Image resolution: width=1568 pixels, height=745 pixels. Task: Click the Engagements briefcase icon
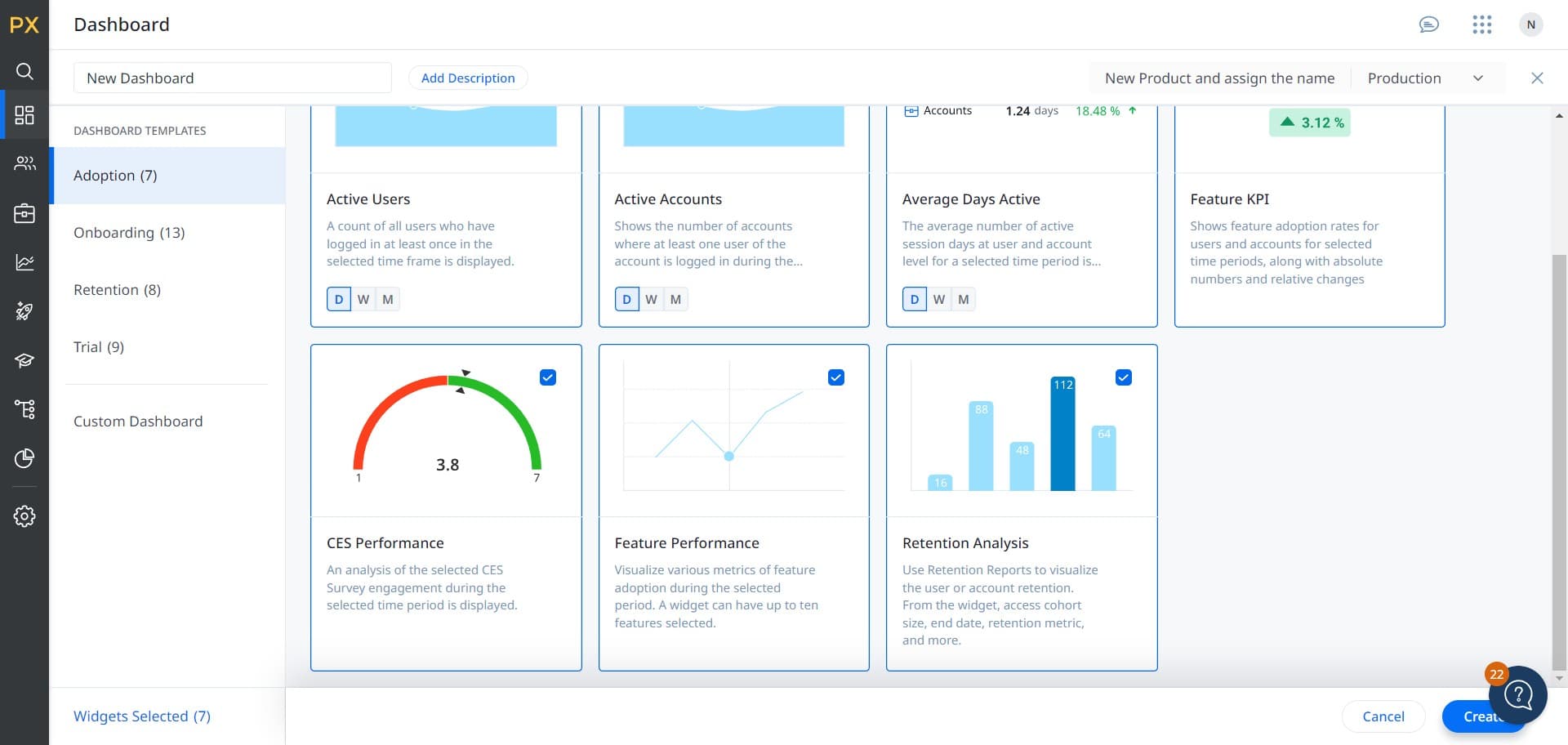pyautogui.click(x=24, y=213)
